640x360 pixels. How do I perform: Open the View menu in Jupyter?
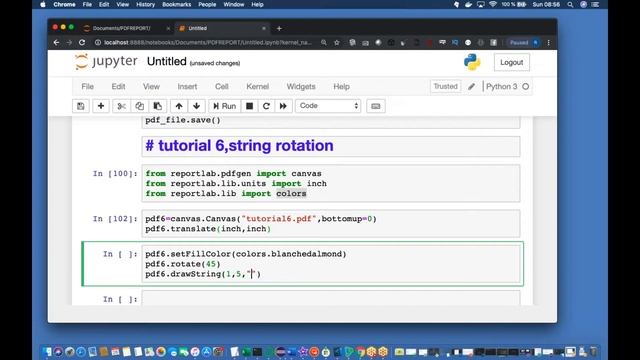coord(151,87)
